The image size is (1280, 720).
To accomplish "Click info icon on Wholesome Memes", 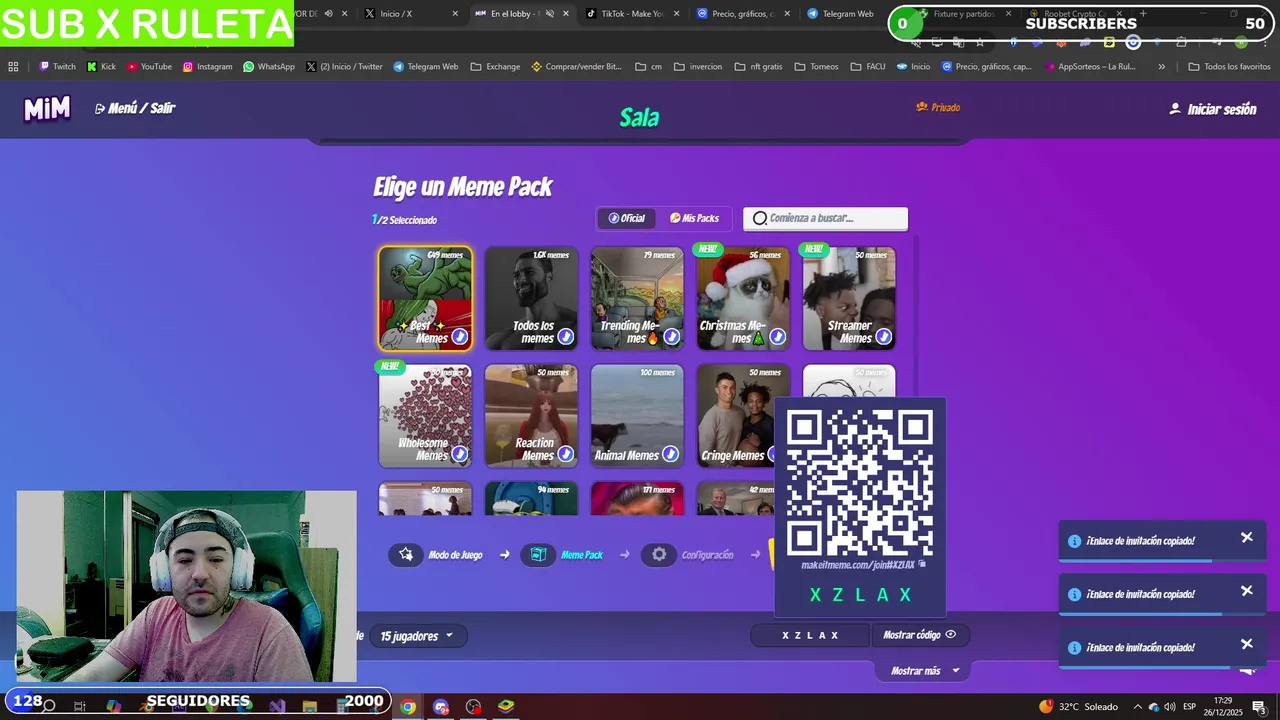I will point(459,454).
